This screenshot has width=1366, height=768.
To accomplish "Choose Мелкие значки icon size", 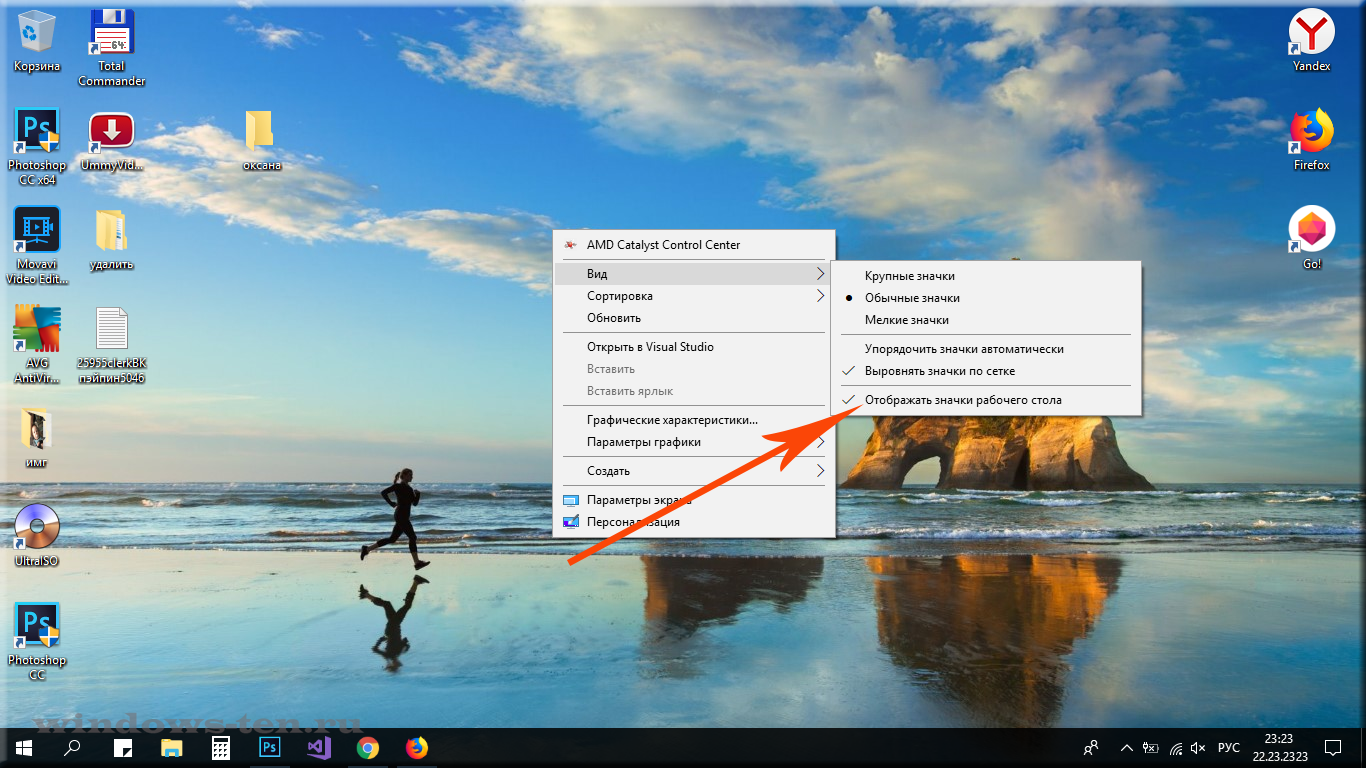I will (x=985, y=320).
